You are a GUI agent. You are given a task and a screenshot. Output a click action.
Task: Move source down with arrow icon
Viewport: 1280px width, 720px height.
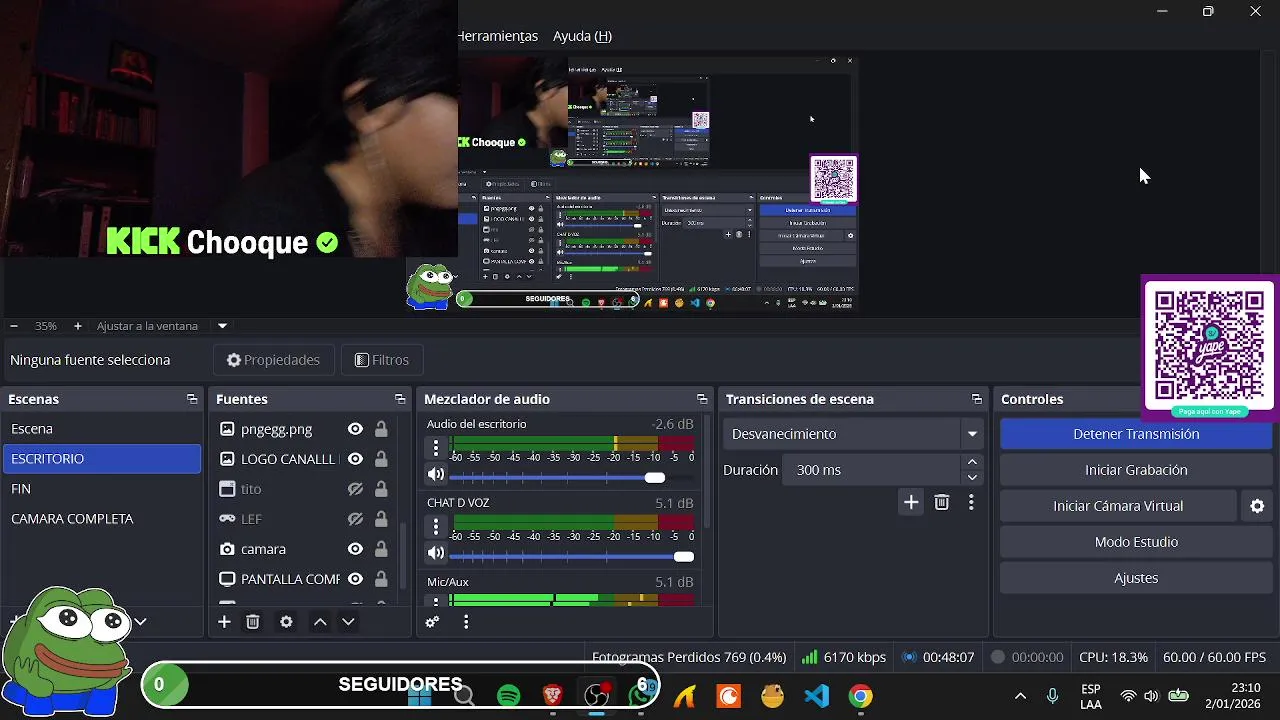click(348, 622)
